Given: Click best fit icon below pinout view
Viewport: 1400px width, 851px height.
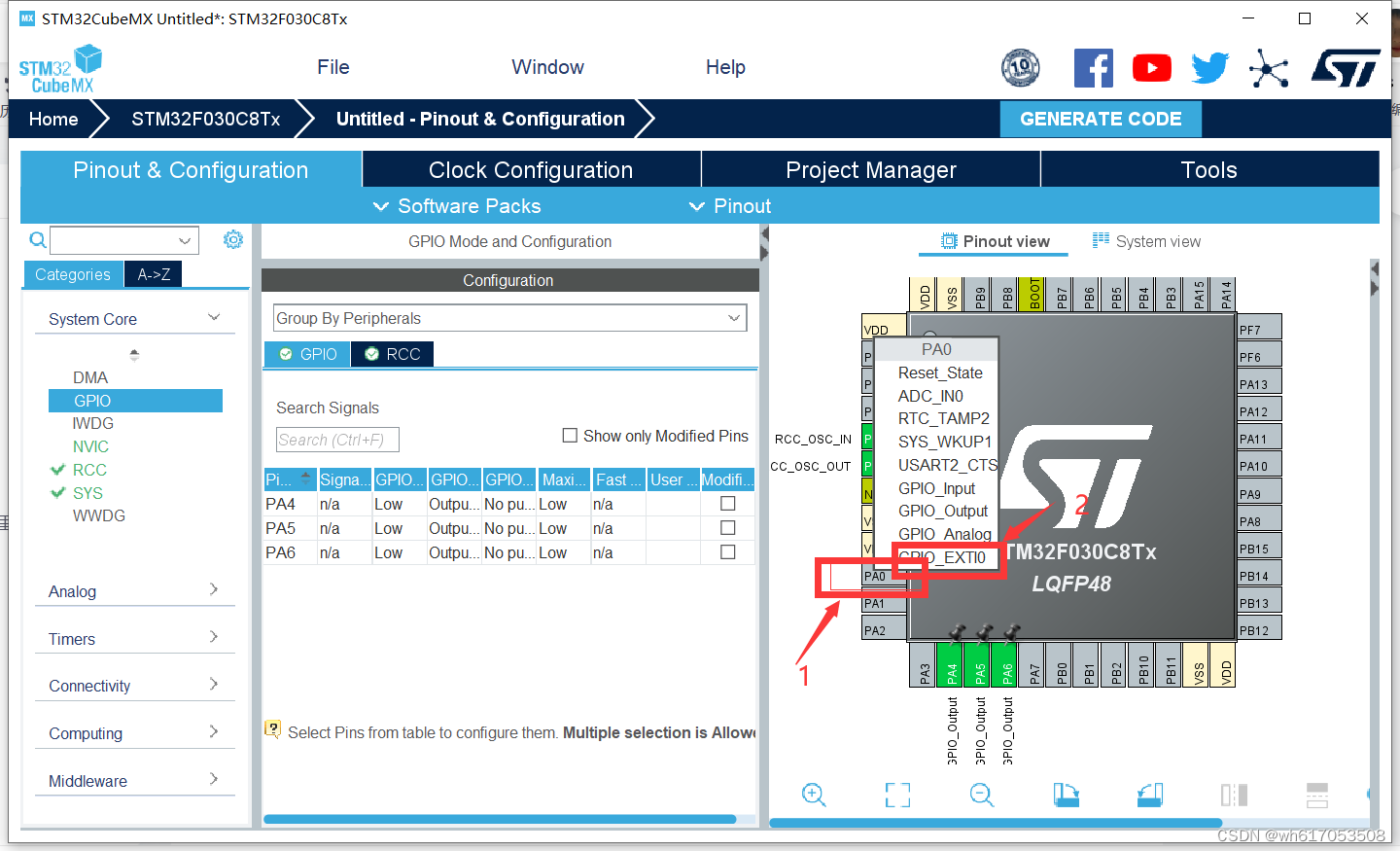Looking at the screenshot, I should tap(897, 795).
